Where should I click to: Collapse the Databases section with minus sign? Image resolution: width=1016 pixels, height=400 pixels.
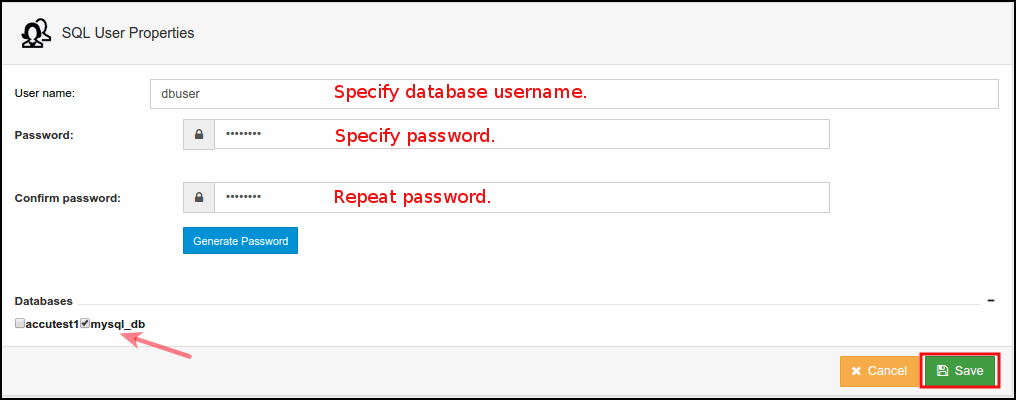pos(991,300)
